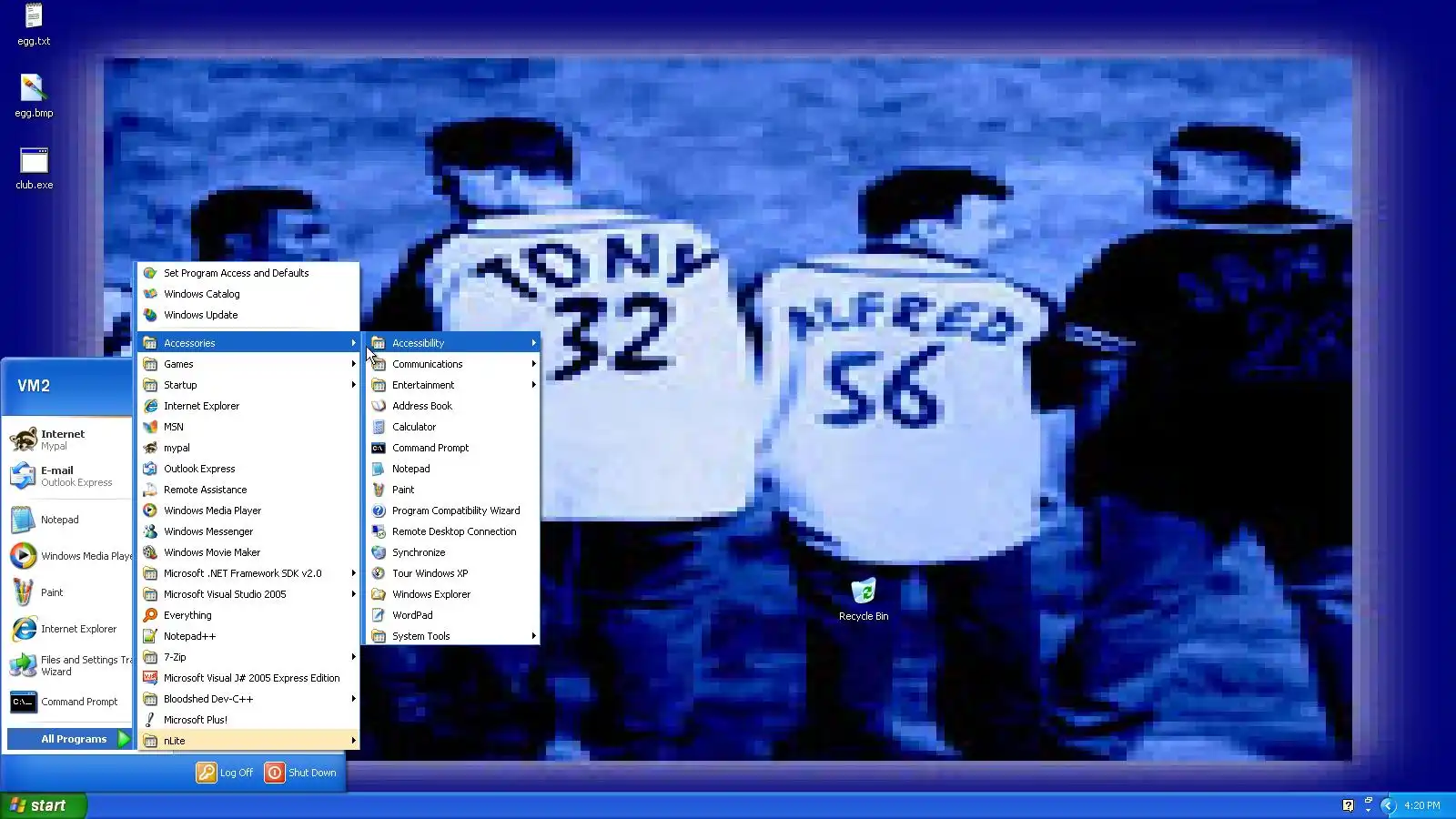Launch mypal from All Programs
Viewport: 1456px width, 819px height.
click(248, 448)
